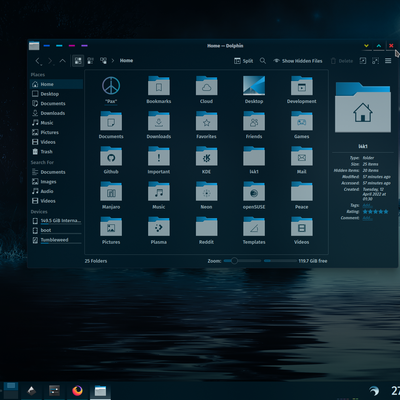400x400 pixels.
Task: Search for Images in sidebar
Action: 56,182
